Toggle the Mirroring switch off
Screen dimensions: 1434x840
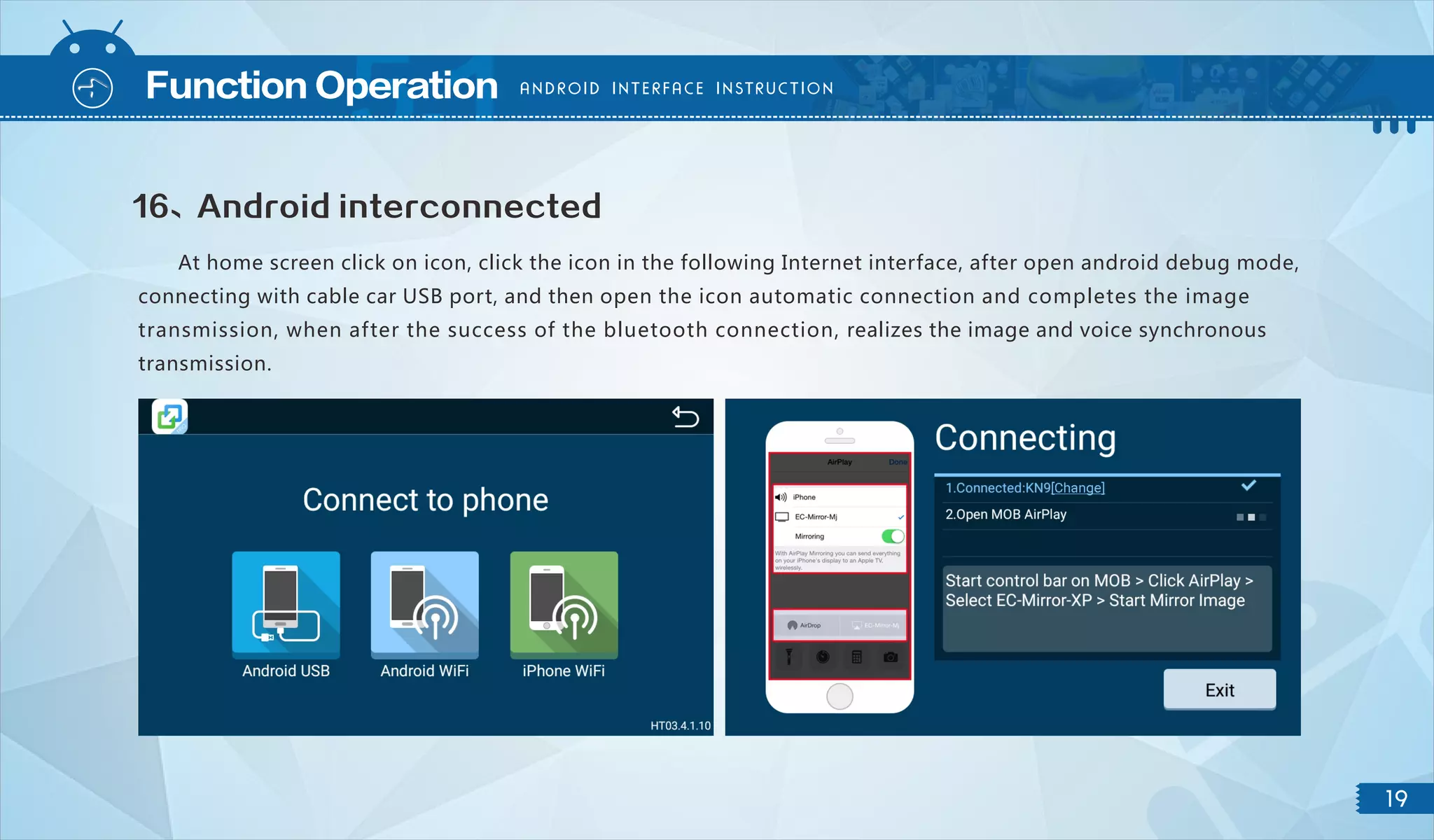893,536
